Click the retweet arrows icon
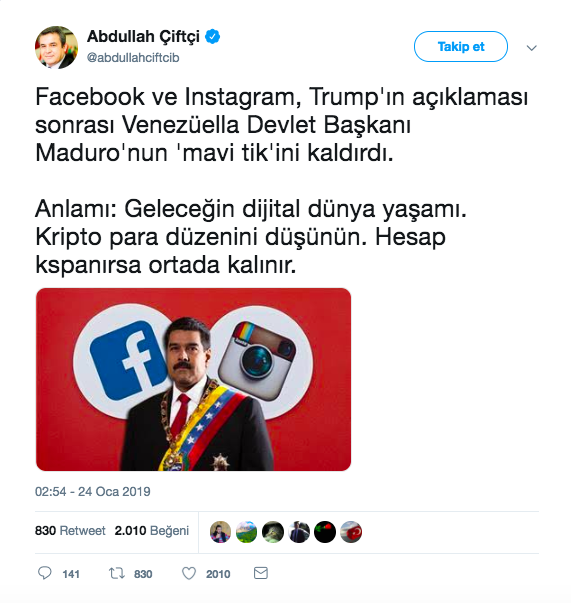The height and width of the screenshot is (603, 571). (116, 573)
